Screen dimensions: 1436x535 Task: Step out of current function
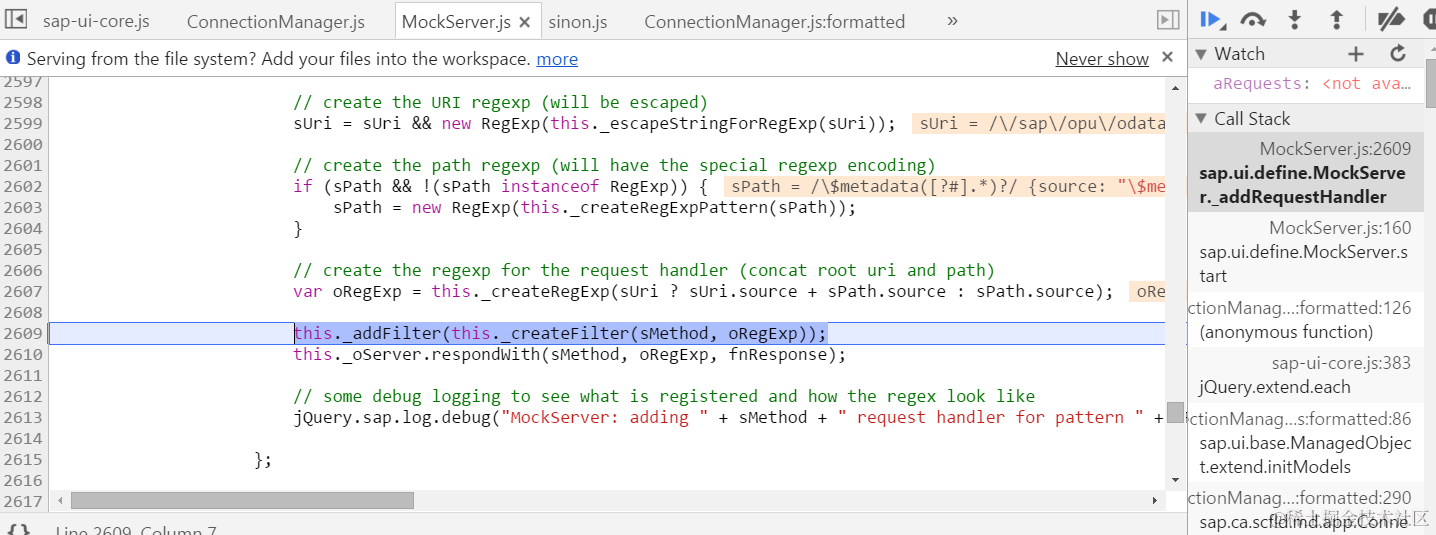[x=1336, y=19]
